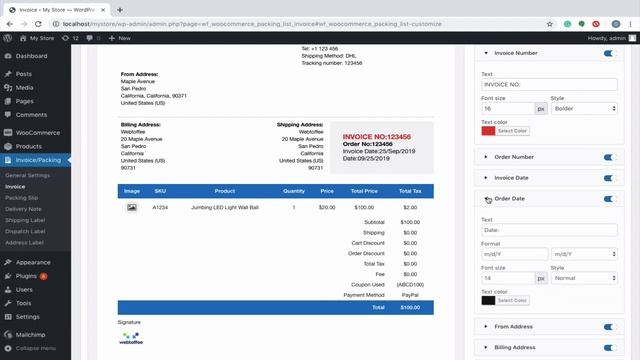Toggle the Order Date switch
640x360 pixels.
pos(608,199)
